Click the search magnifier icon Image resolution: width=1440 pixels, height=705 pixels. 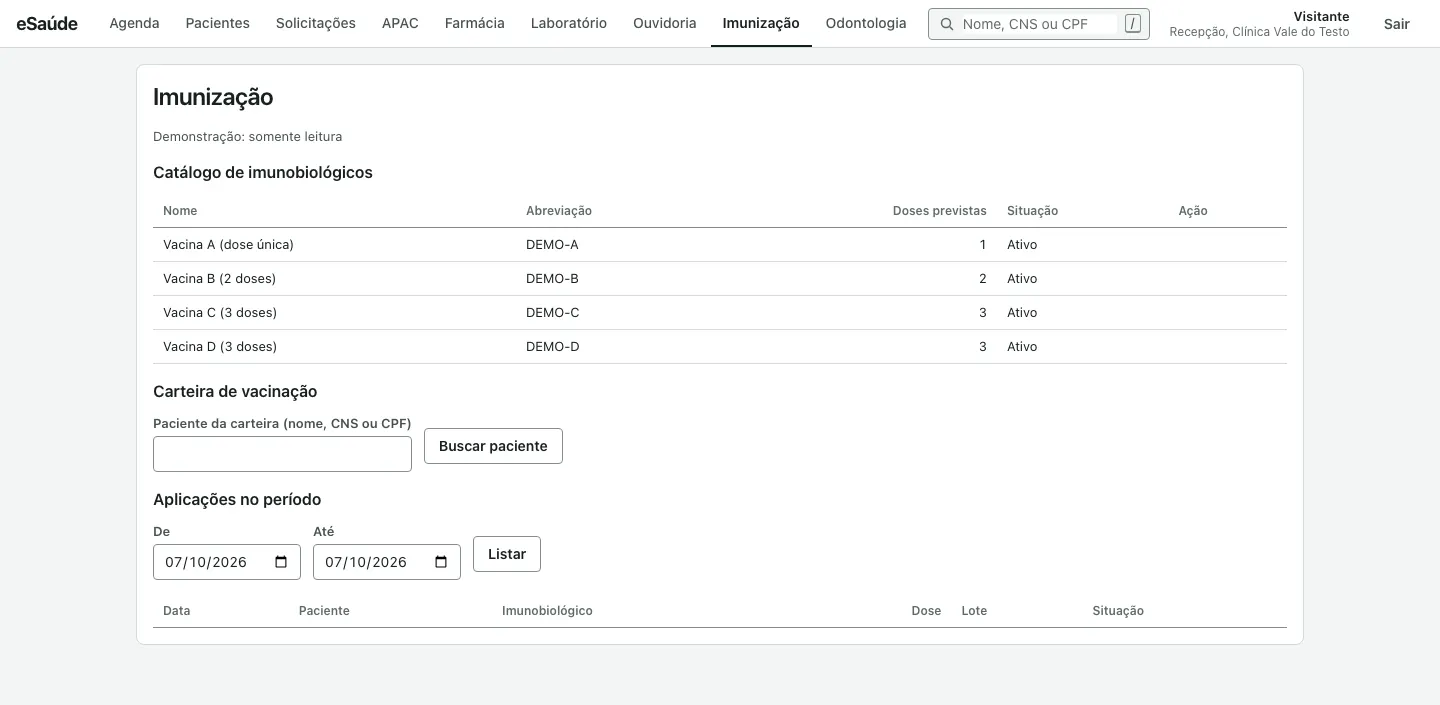[946, 24]
